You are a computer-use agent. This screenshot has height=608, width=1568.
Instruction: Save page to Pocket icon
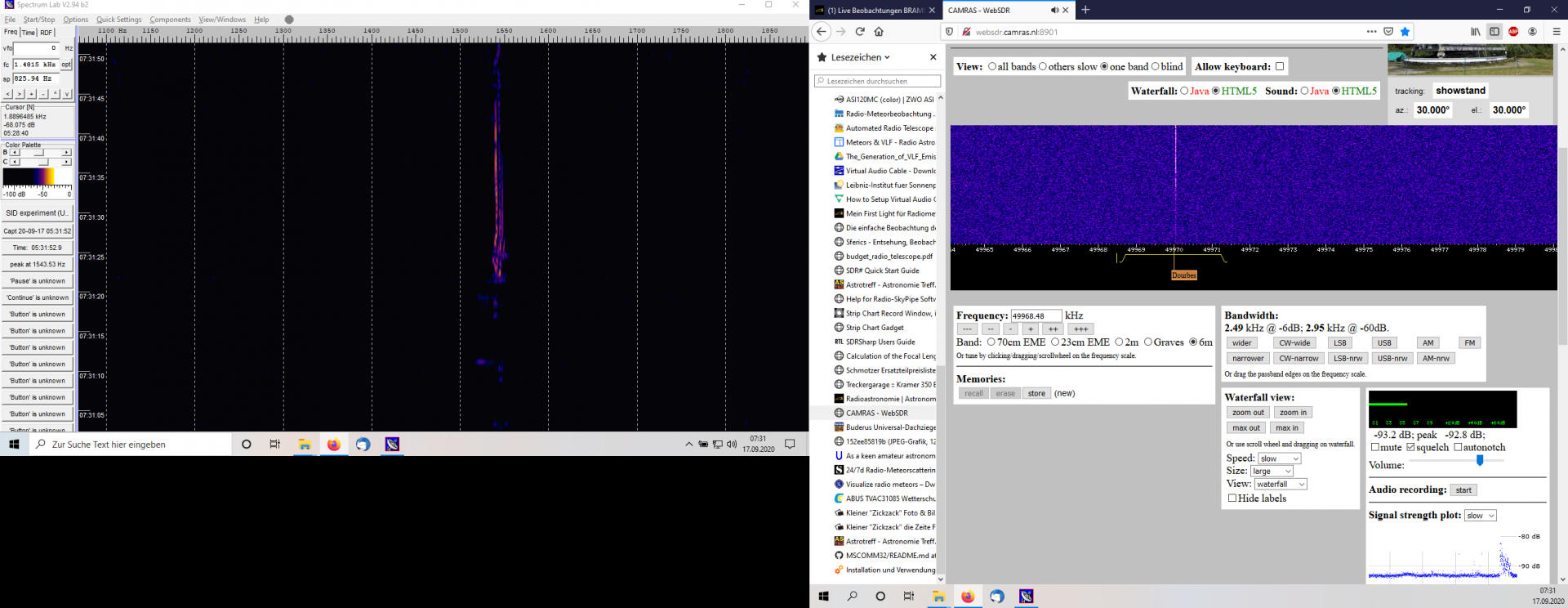point(1388,32)
